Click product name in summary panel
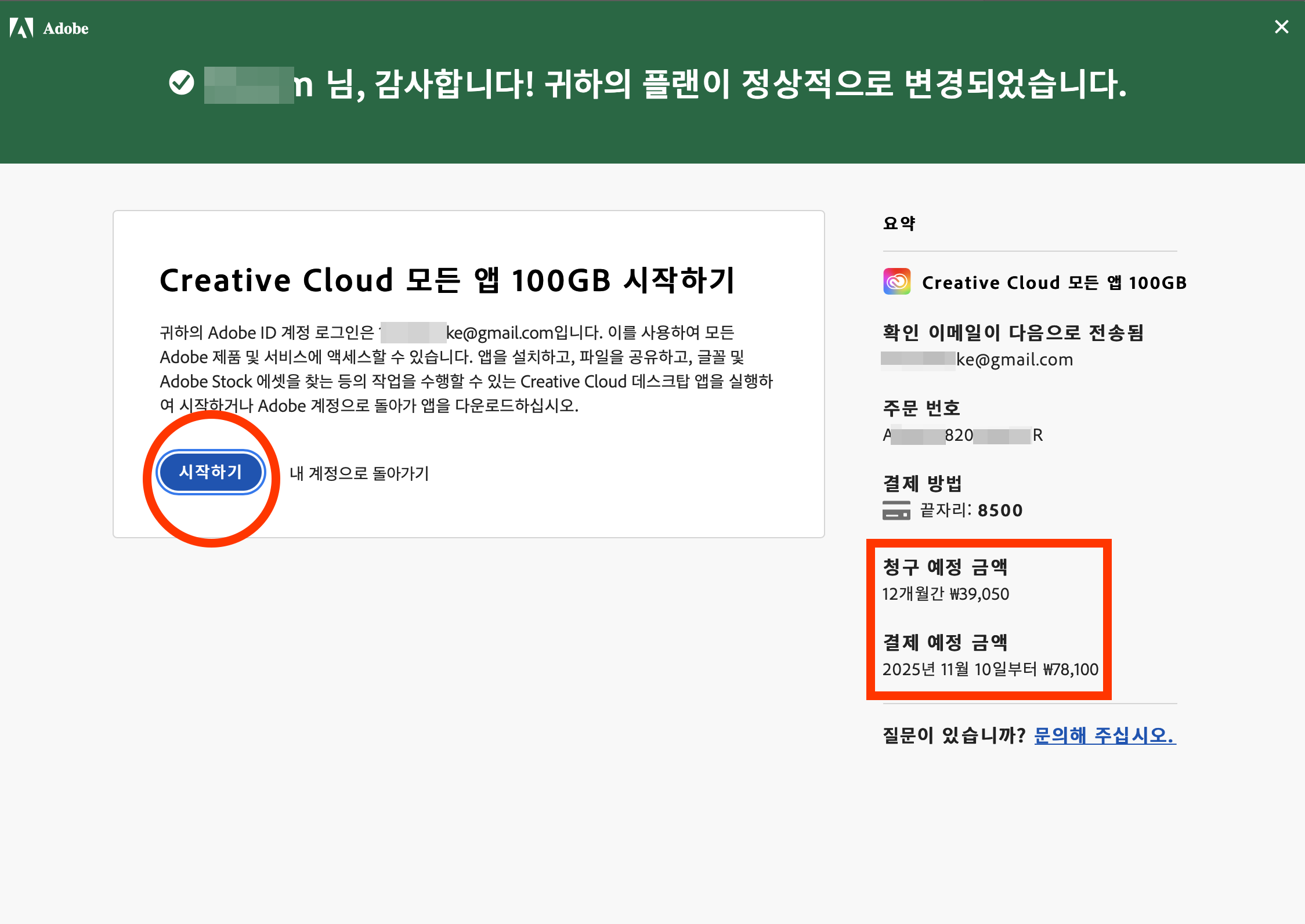 point(1054,282)
